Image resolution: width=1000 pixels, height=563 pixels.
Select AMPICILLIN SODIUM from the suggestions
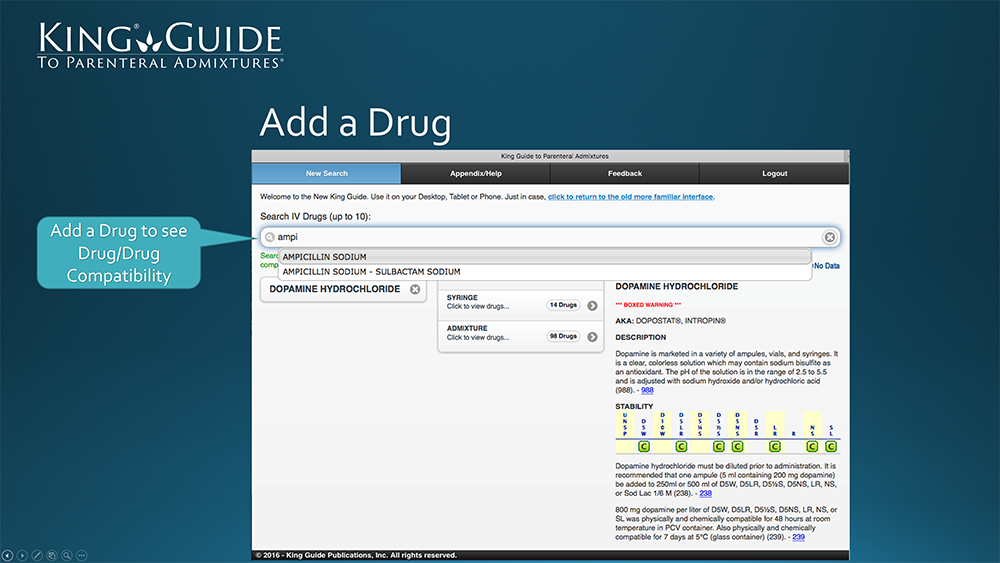click(x=545, y=256)
